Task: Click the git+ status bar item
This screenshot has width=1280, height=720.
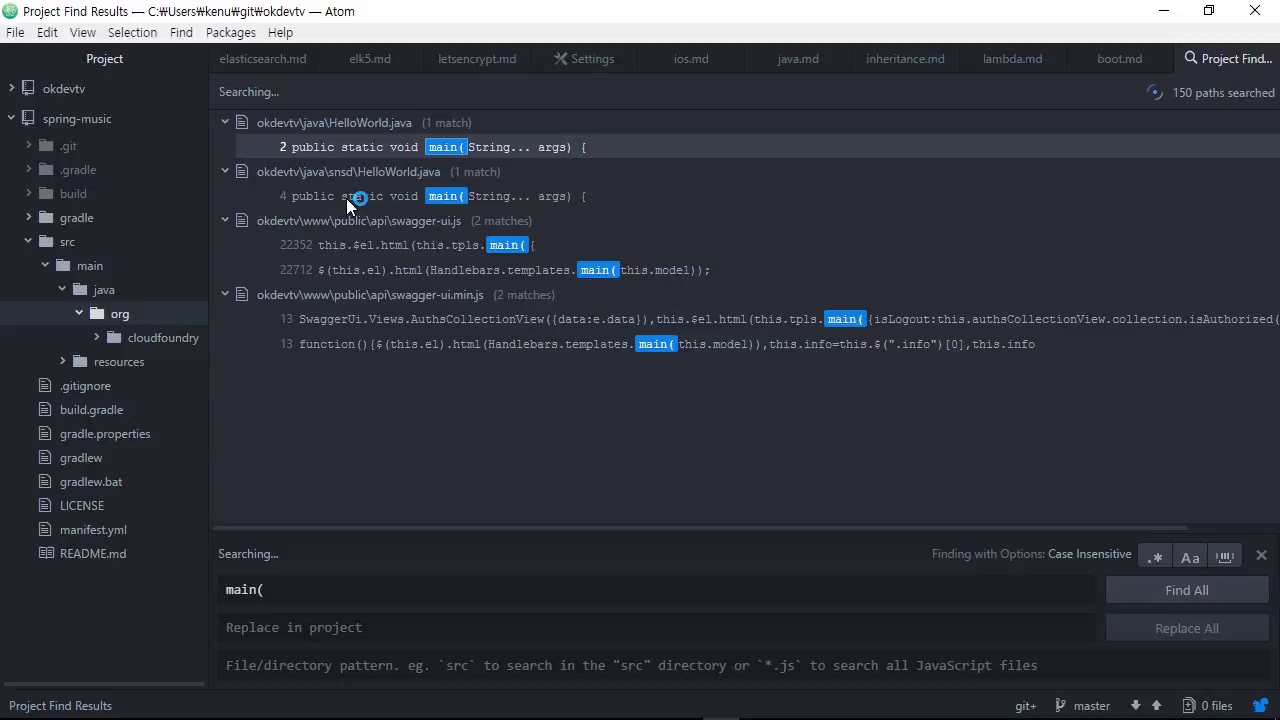Action: click(x=1026, y=706)
